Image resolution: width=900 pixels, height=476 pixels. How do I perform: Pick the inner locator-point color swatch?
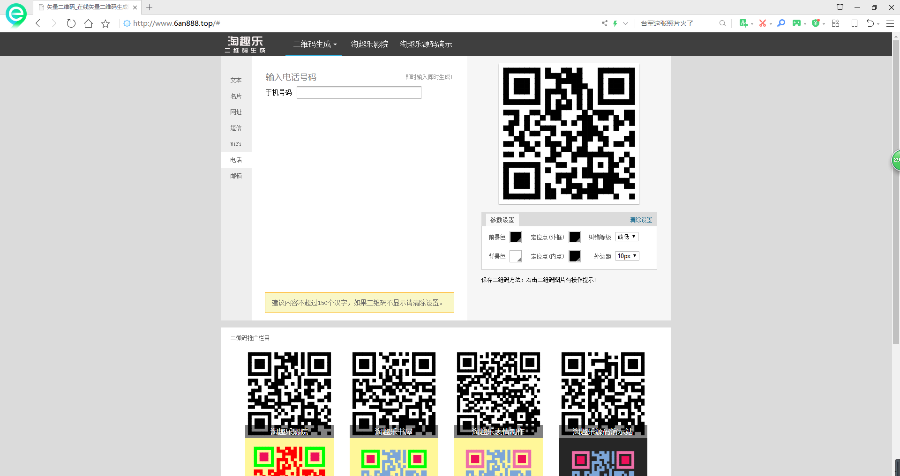coord(575,256)
